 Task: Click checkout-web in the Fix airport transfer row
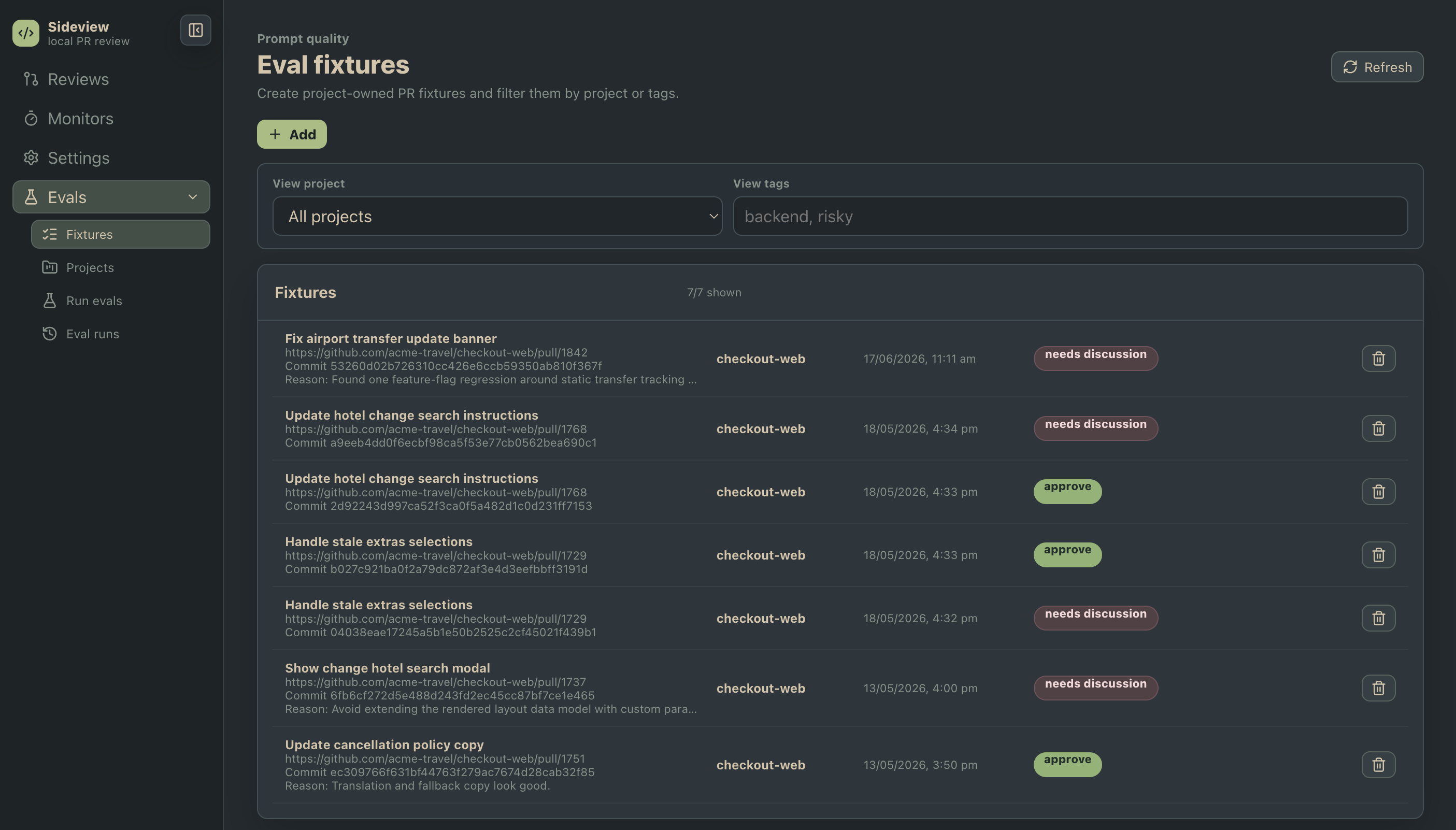tap(761, 359)
